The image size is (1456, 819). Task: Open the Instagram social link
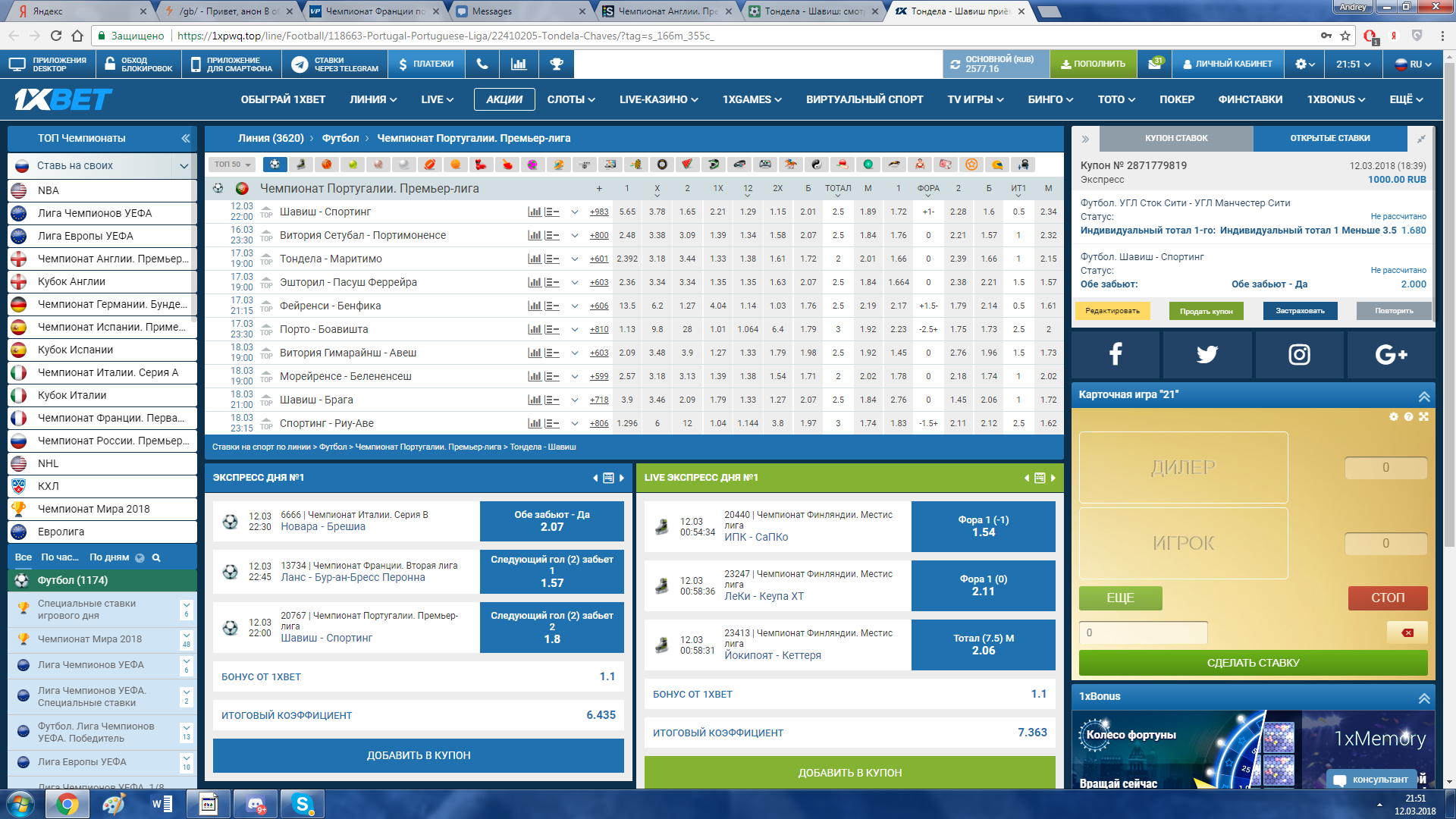[1299, 354]
